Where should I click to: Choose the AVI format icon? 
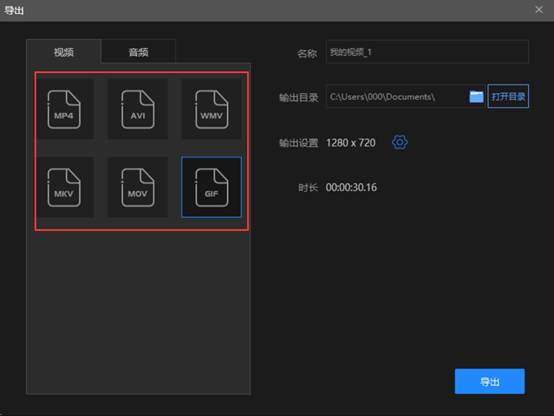pos(138,109)
